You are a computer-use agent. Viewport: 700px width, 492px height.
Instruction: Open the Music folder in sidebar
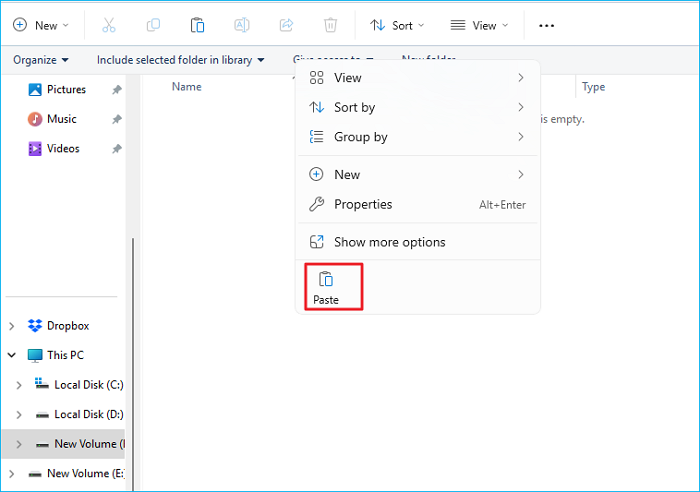[61, 119]
